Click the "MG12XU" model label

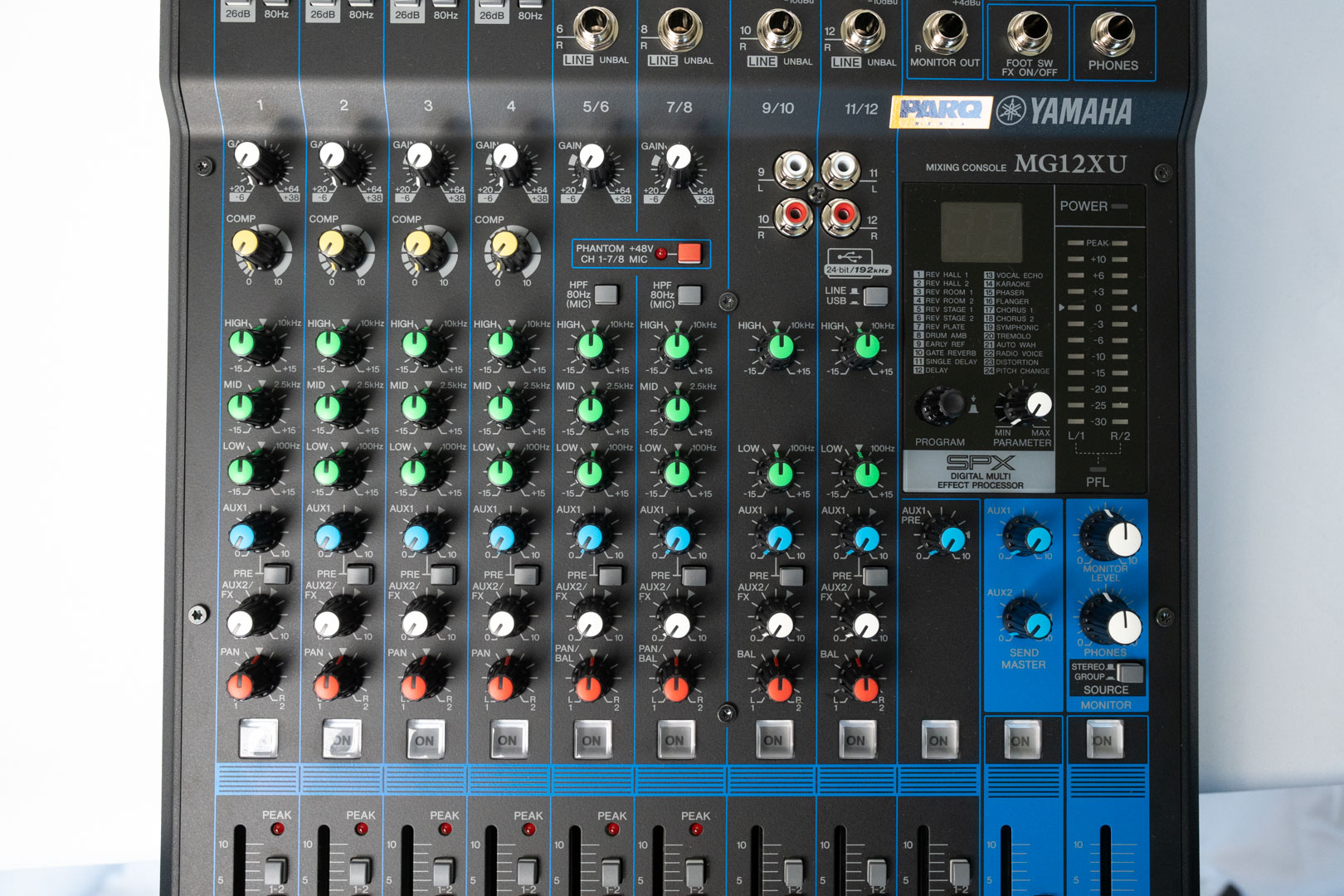(1070, 163)
